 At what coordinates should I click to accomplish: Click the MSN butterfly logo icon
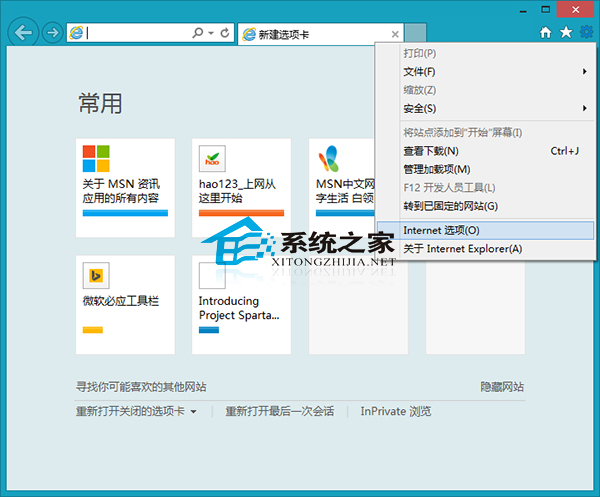coord(329,158)
